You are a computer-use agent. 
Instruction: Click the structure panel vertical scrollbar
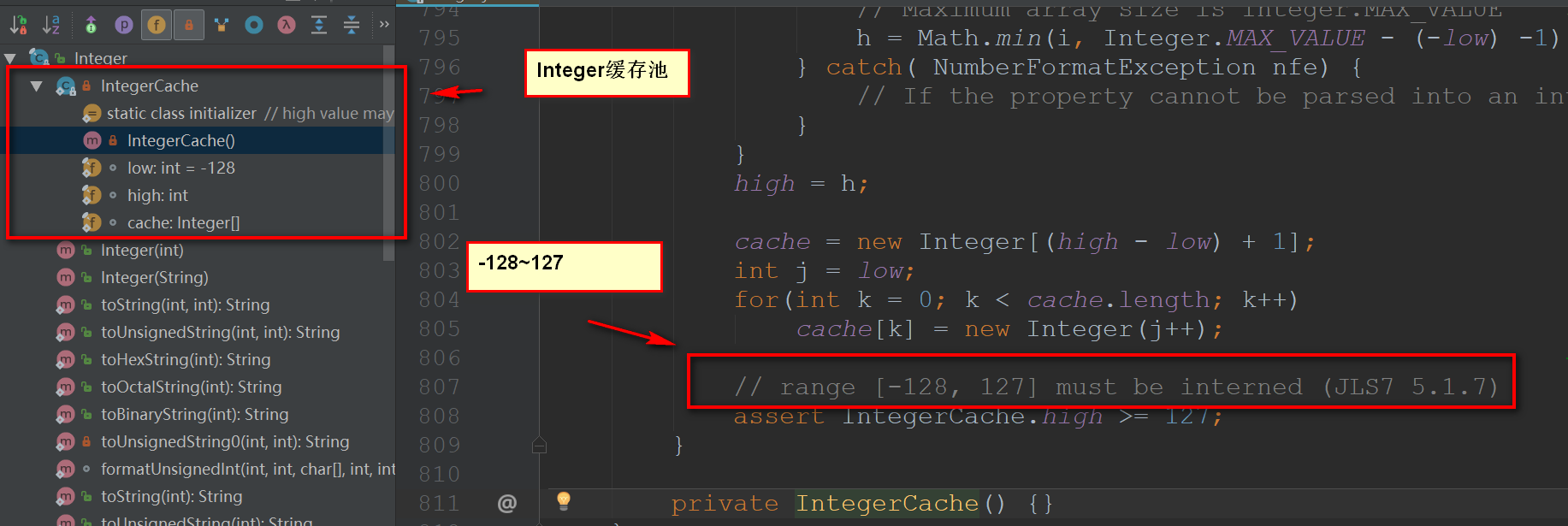389,154
